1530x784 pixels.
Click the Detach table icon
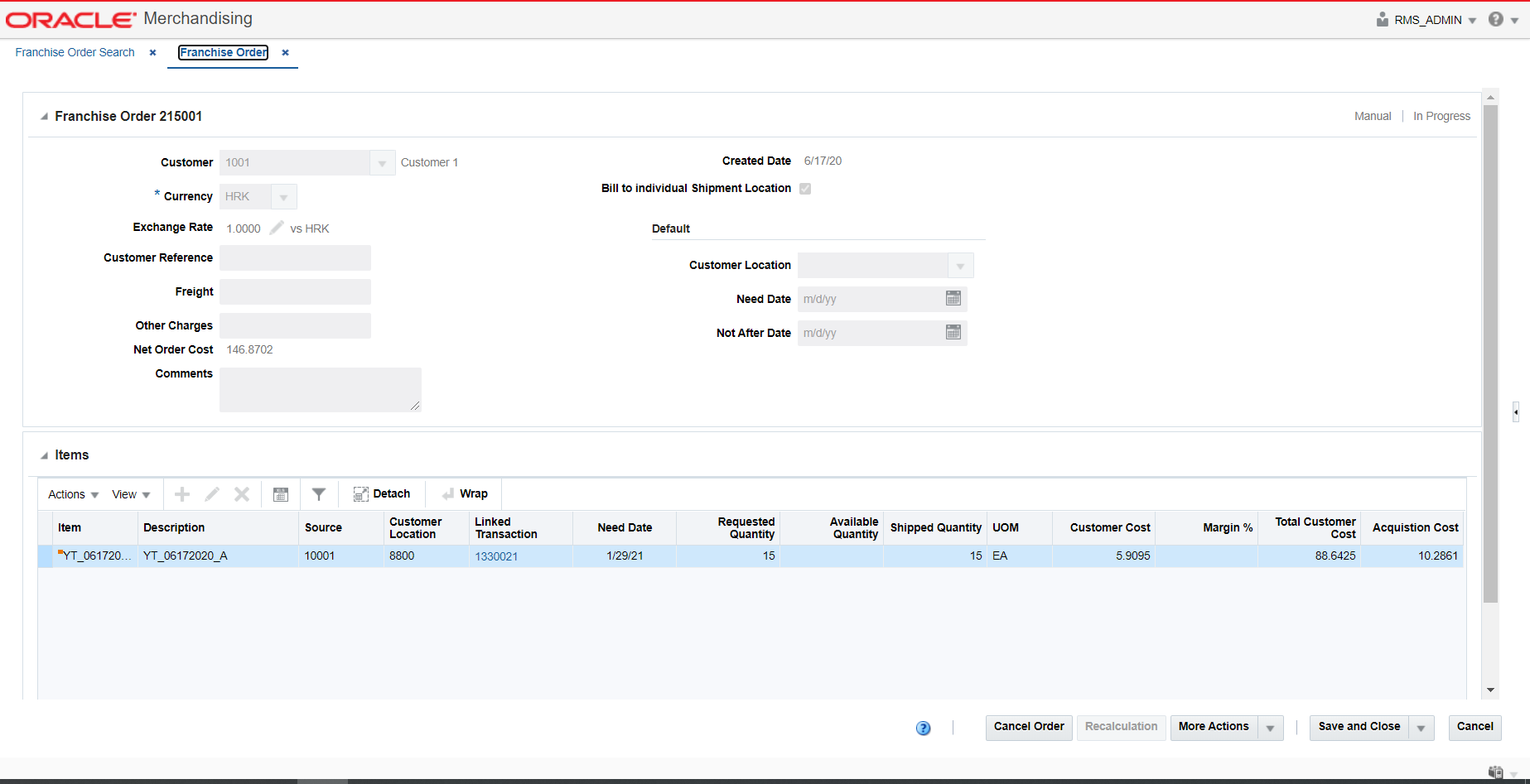pos(360,494)
